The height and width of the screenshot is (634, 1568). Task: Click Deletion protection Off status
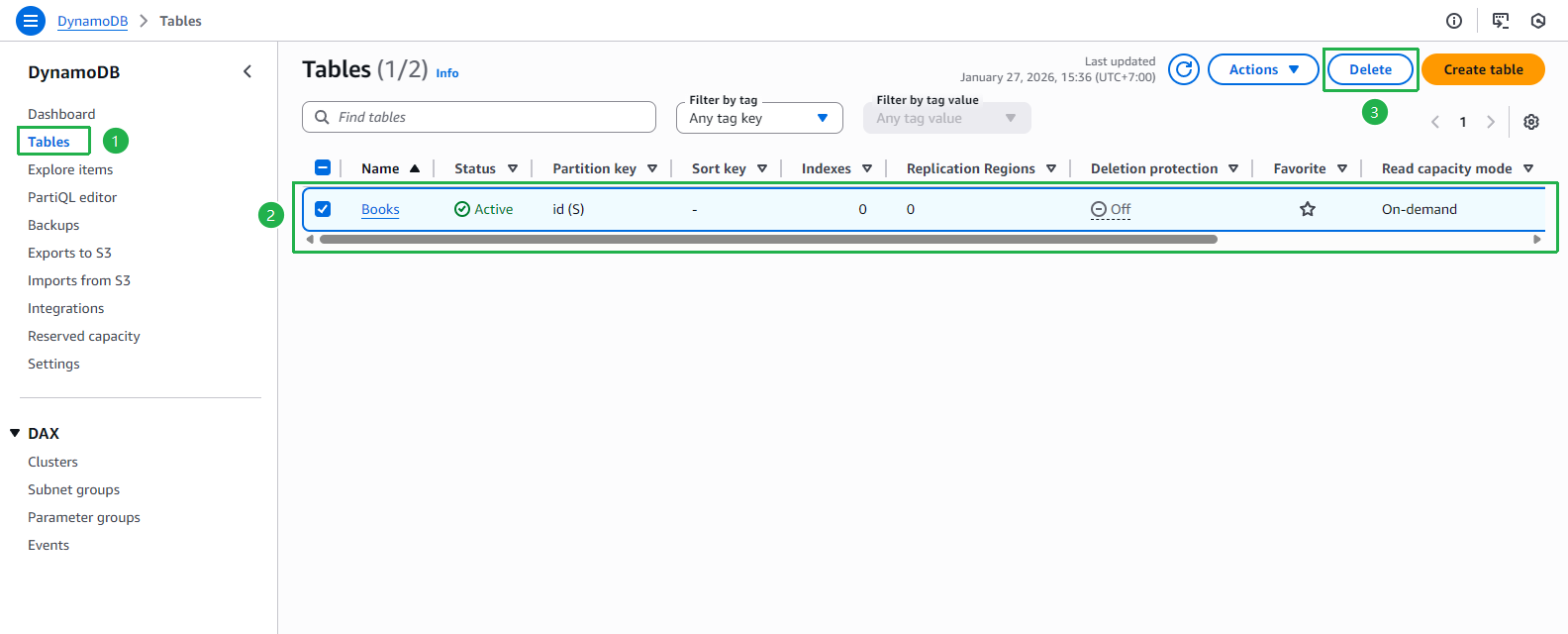pyautogui.click(x=1111, y=209)
